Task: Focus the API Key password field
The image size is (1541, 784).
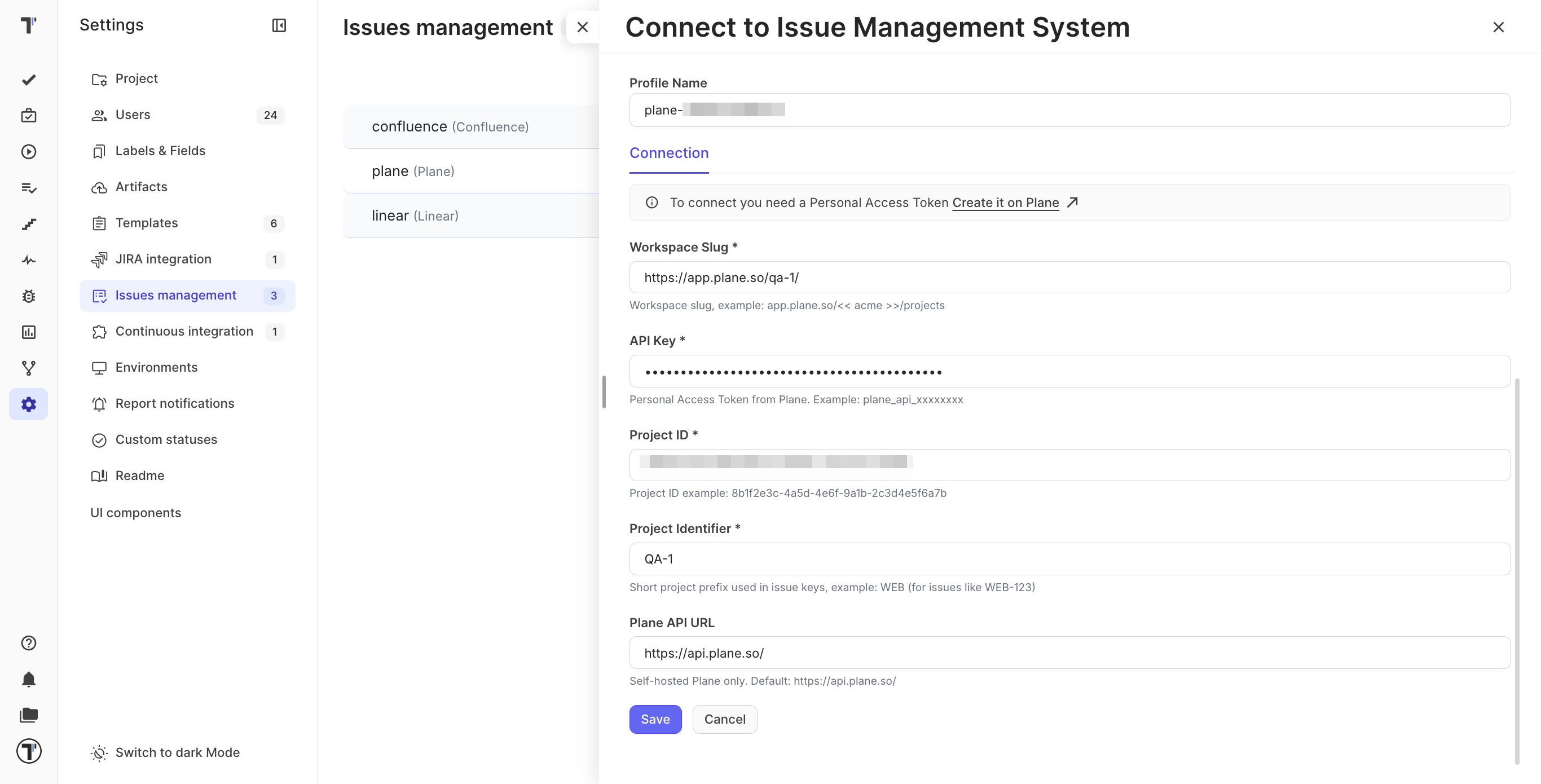Action: [1069, 371]
